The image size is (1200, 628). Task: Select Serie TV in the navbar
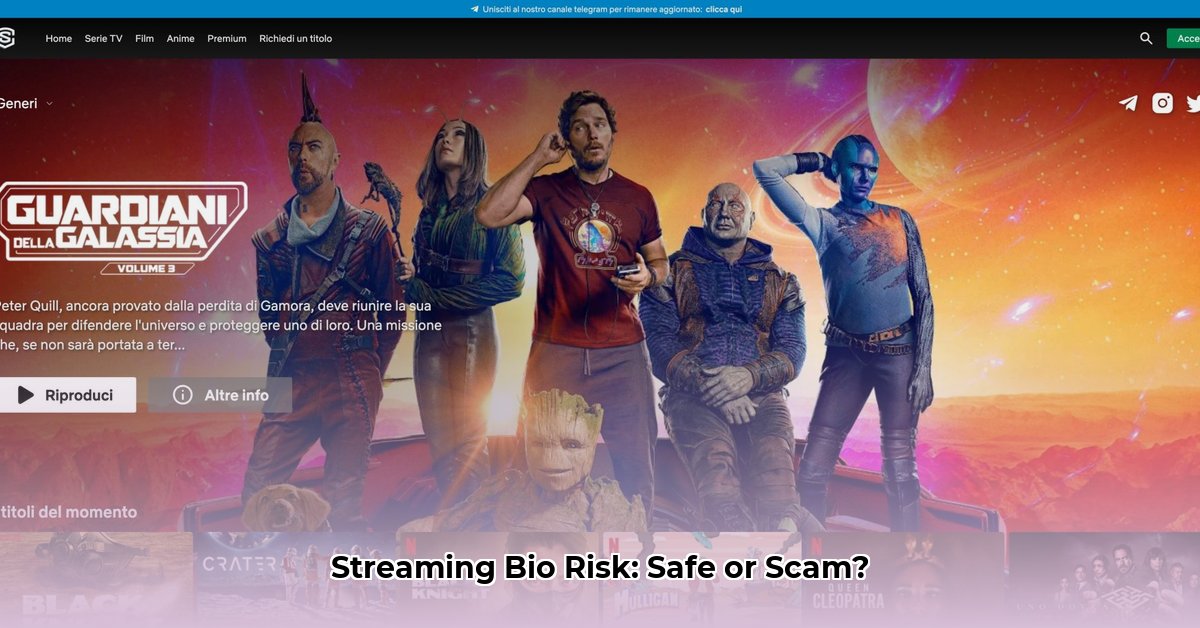coord(103,38)
